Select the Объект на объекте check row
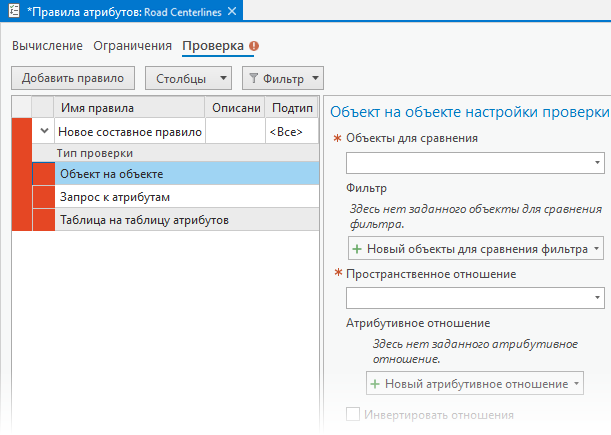 pyautogui.click(x=187, y=174)
